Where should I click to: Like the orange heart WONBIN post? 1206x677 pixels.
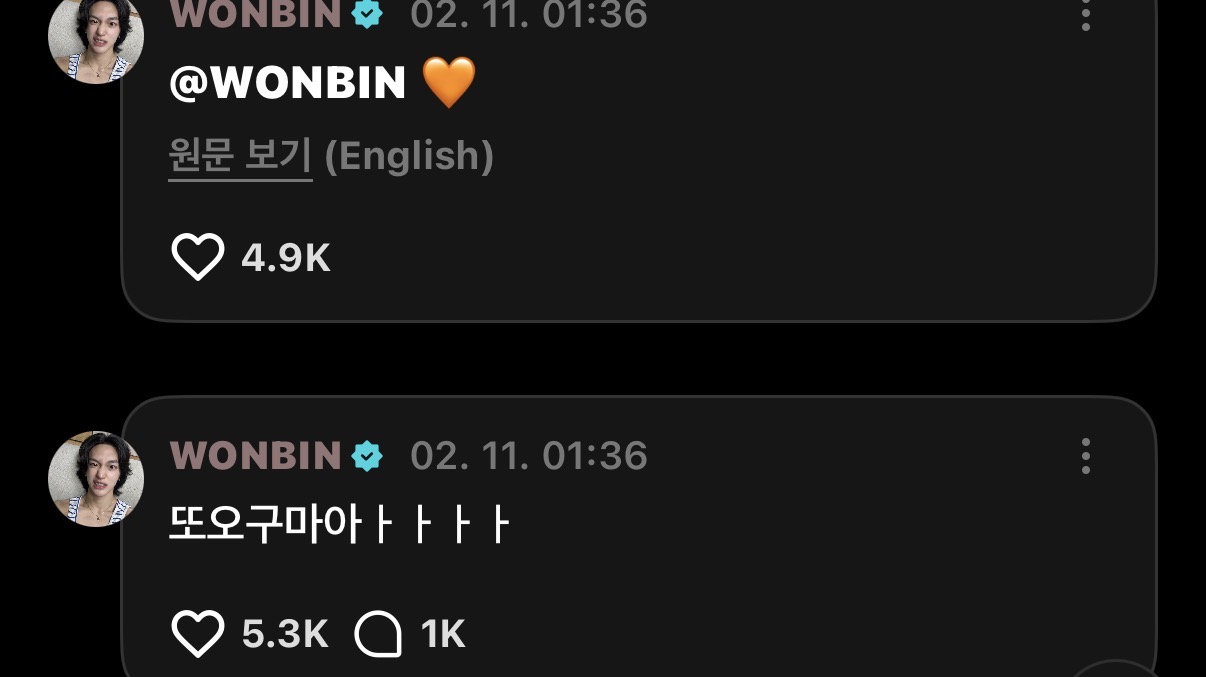[x=197, y=258]
